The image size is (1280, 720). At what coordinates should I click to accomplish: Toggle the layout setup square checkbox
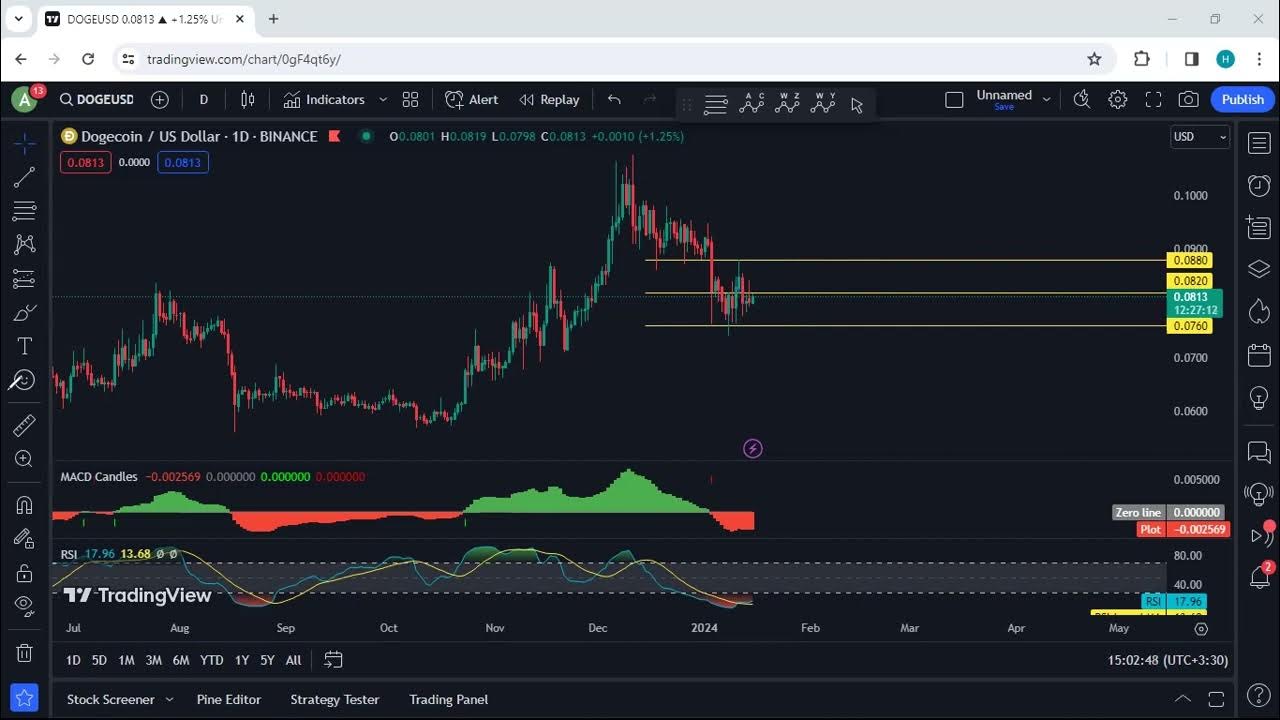(954, 99)
